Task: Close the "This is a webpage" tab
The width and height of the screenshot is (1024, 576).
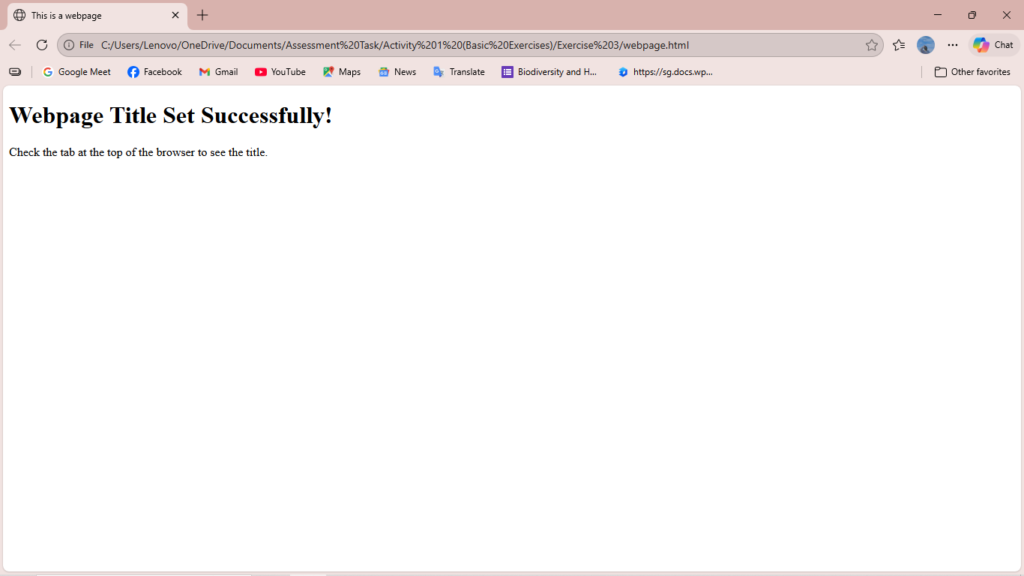Action: point(175,15)
